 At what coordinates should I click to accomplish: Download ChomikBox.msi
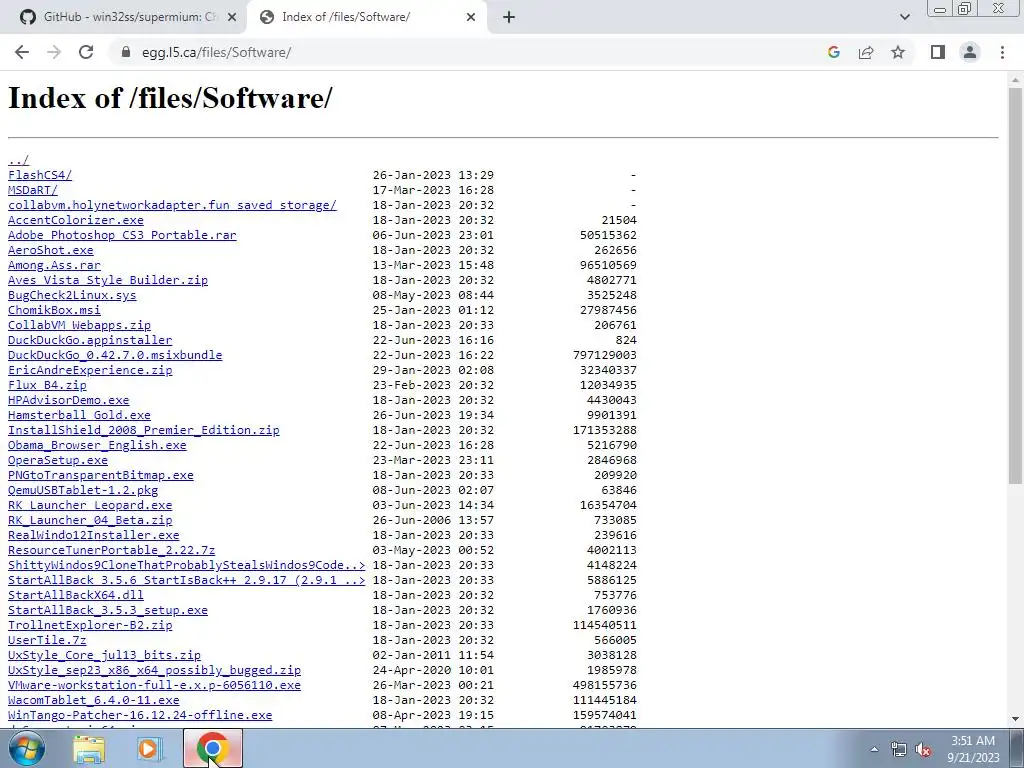(54, 310)
